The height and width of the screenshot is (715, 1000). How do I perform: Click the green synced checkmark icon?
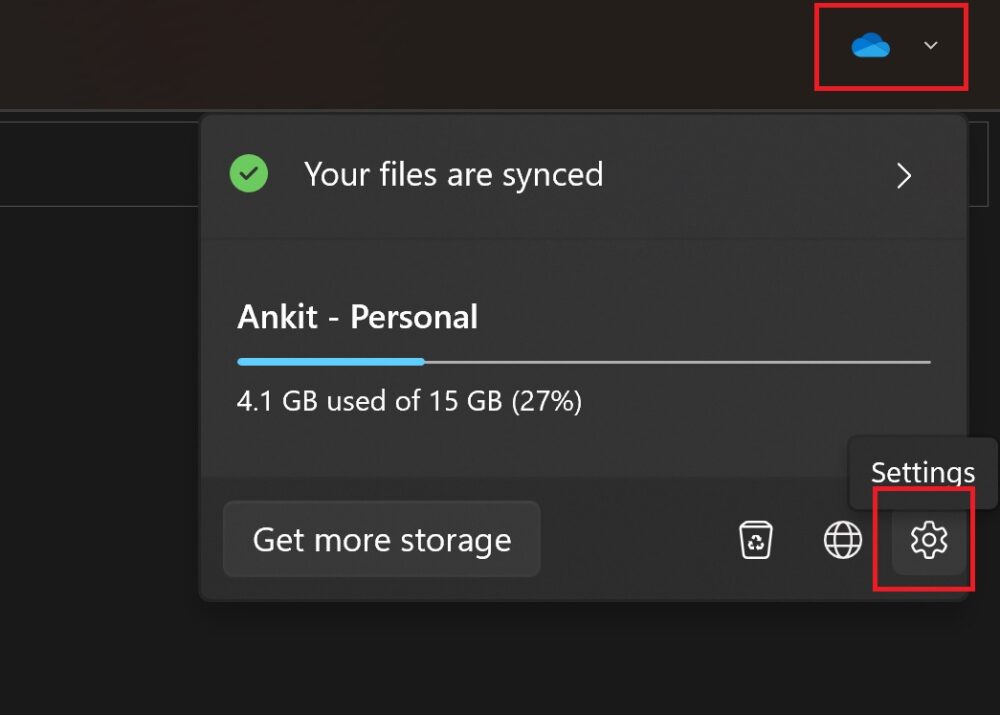pos(248,174)
